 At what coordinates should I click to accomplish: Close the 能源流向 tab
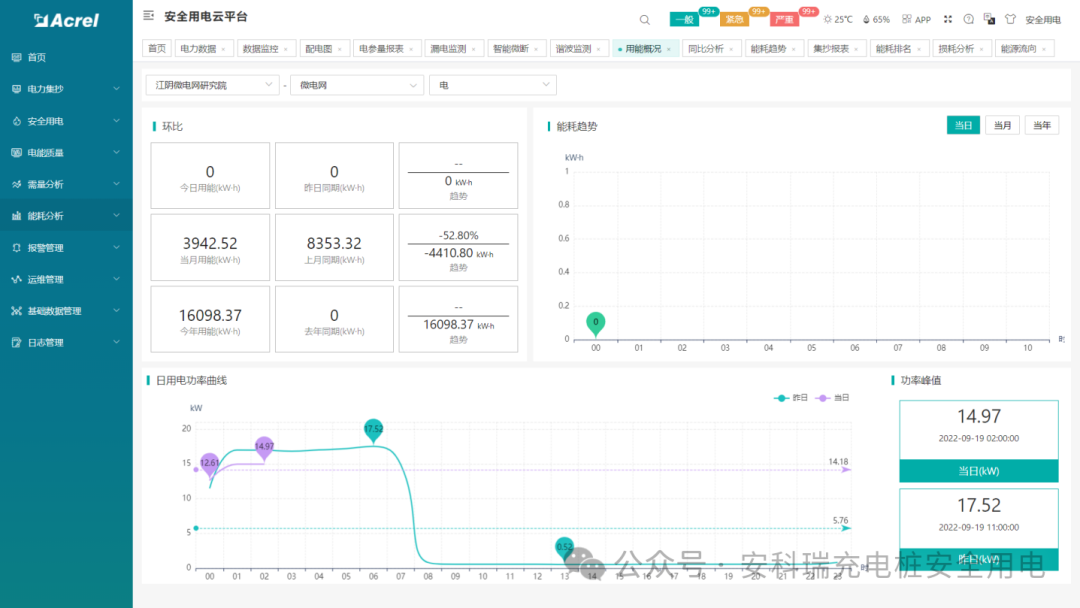tap(1044, 49)
